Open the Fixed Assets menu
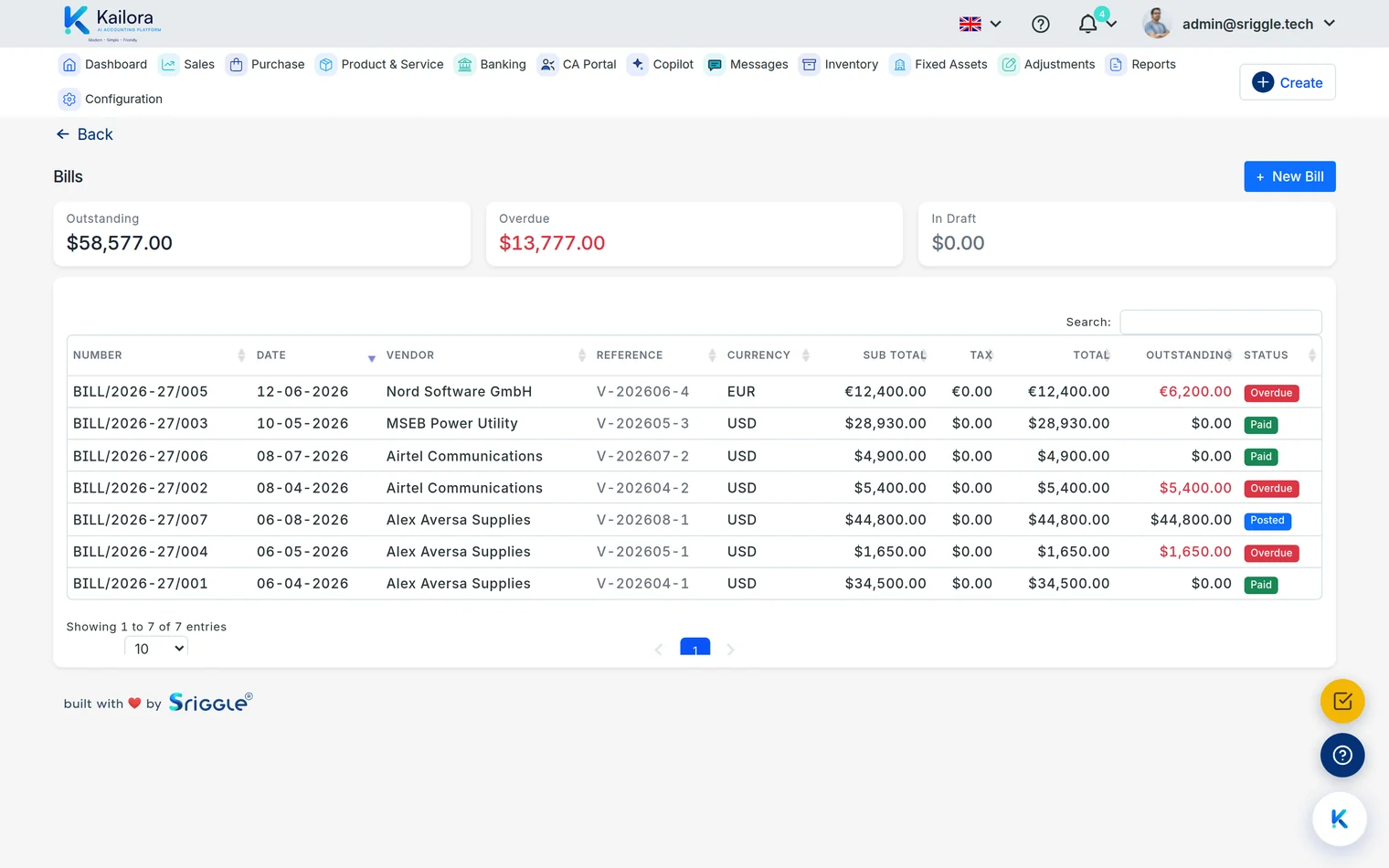Viewport: 1389px width, 868px height. [x=938, y=64]
